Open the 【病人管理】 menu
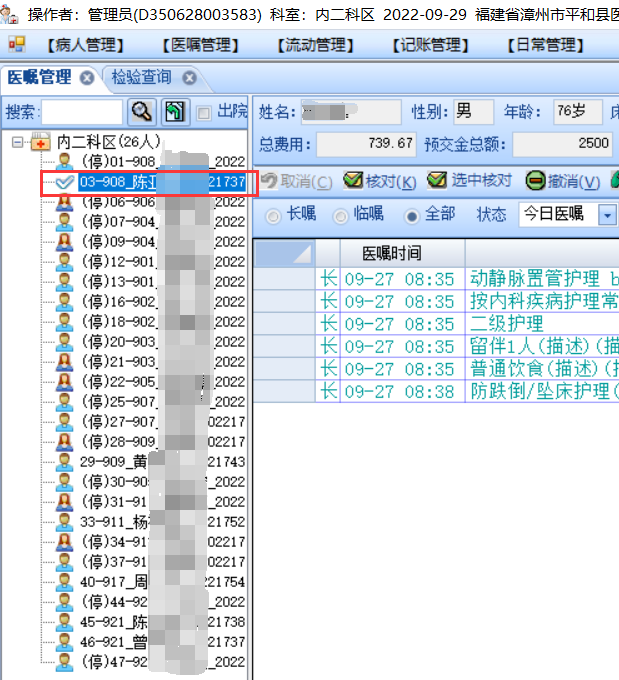 (85, 45)
